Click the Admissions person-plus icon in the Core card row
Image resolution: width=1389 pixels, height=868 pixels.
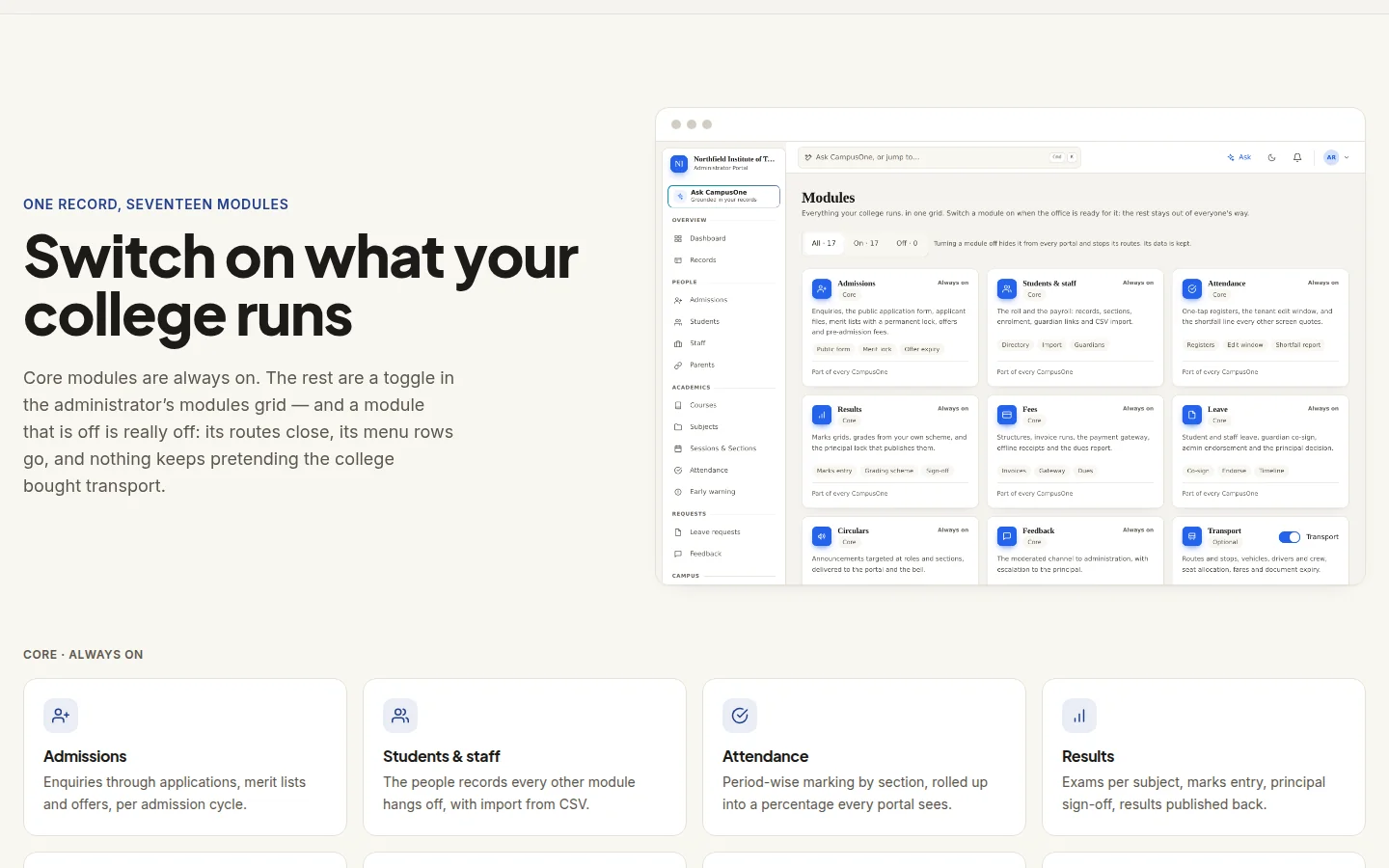click(x=61, y=716)
